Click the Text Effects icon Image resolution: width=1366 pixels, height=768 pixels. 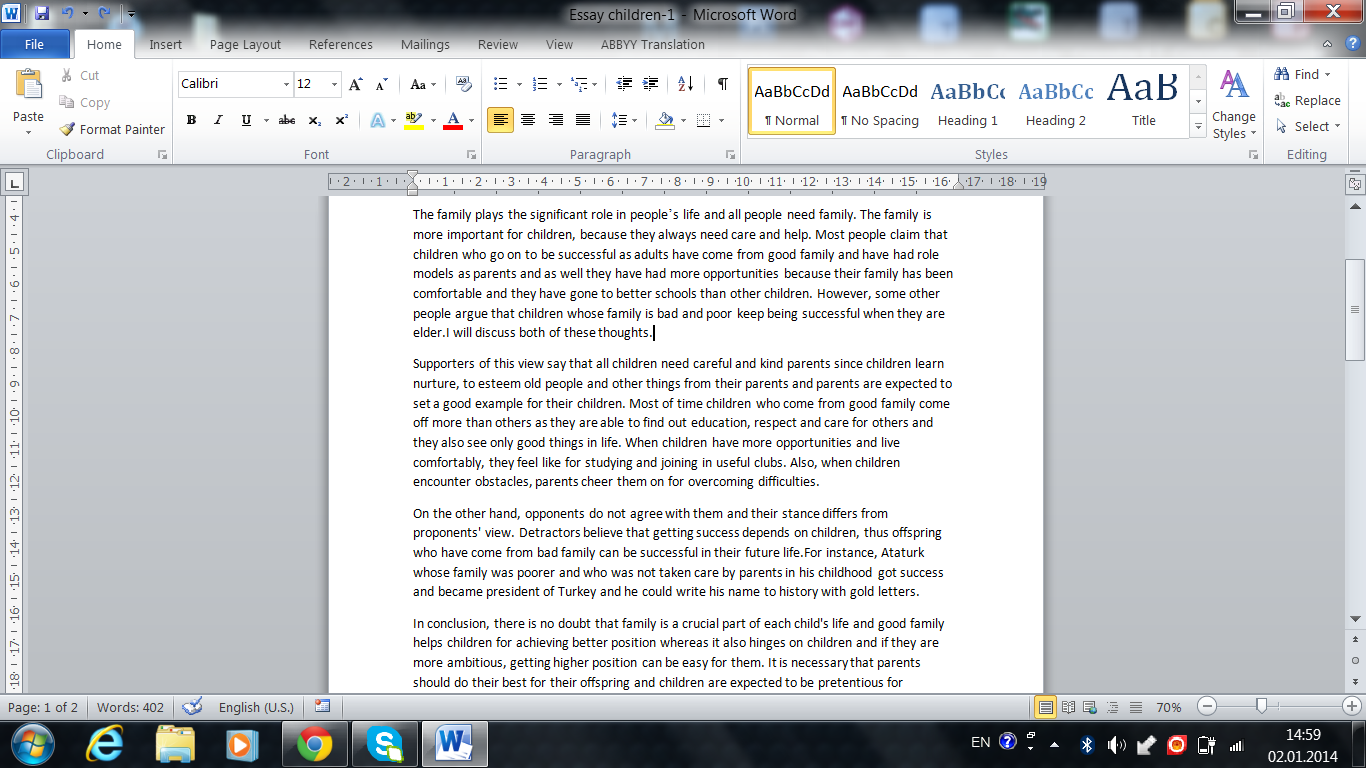tap(378, 120)
